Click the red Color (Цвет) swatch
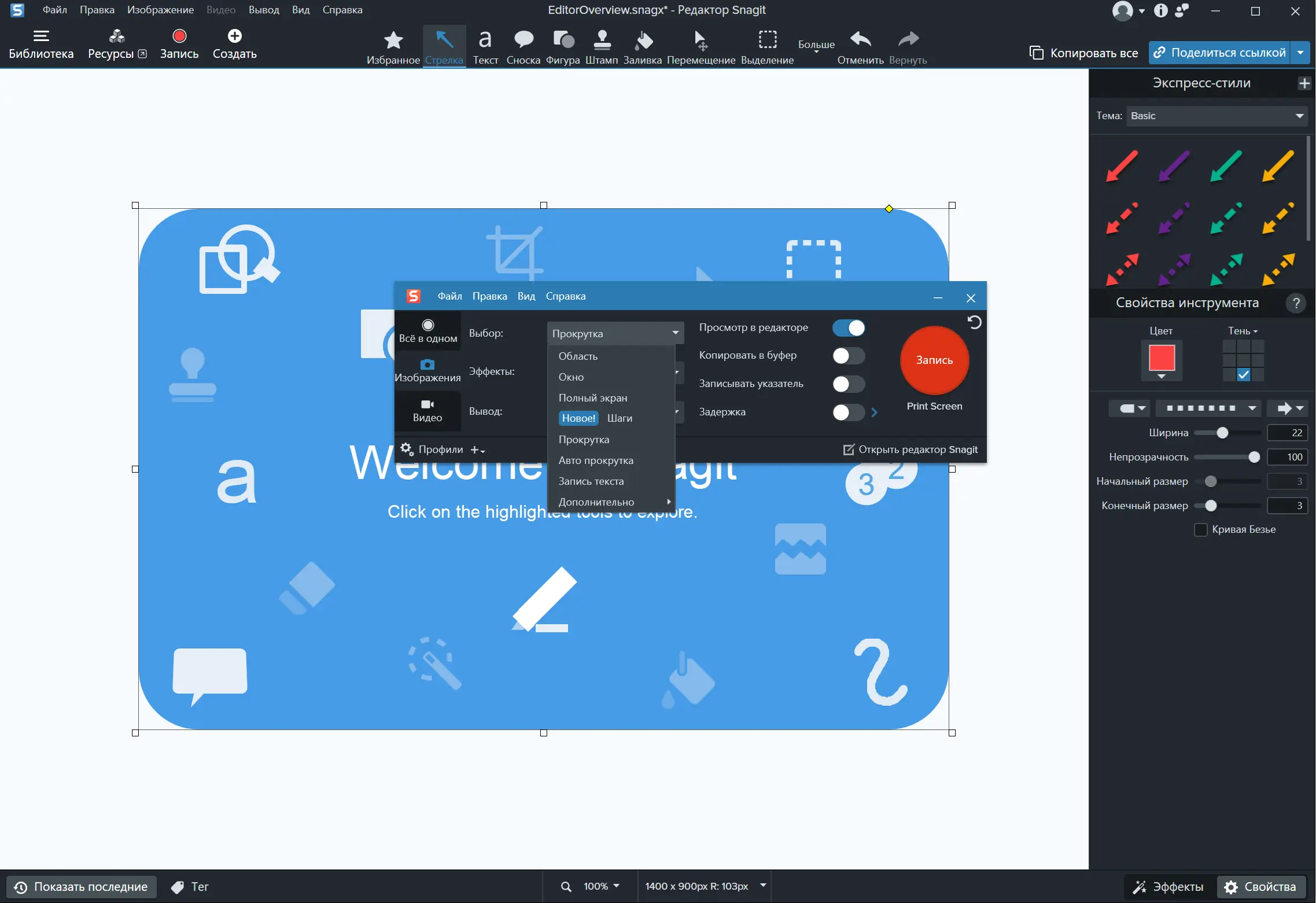Image resolution: width=1316 pixels, height=903 pixels. click(x=1161, y=358)
